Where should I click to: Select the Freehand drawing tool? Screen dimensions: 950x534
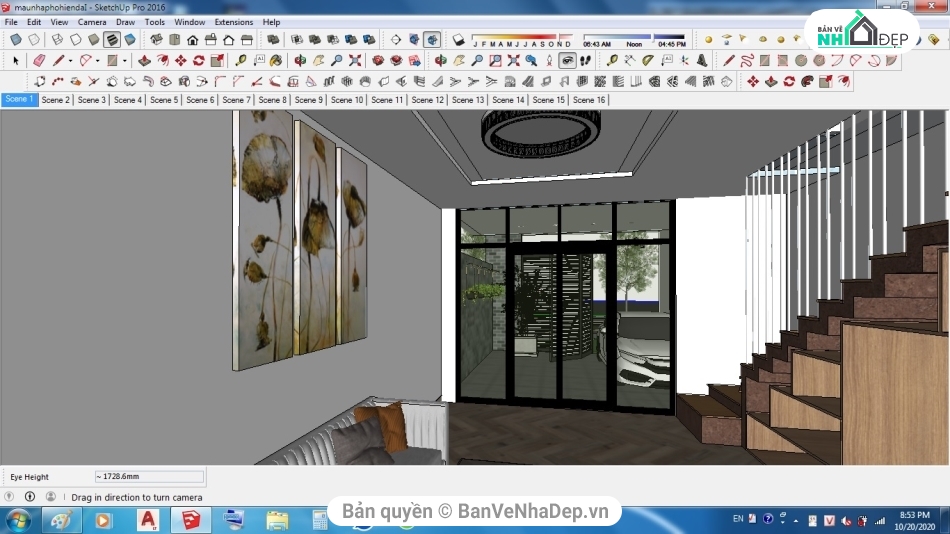[746, 61]
